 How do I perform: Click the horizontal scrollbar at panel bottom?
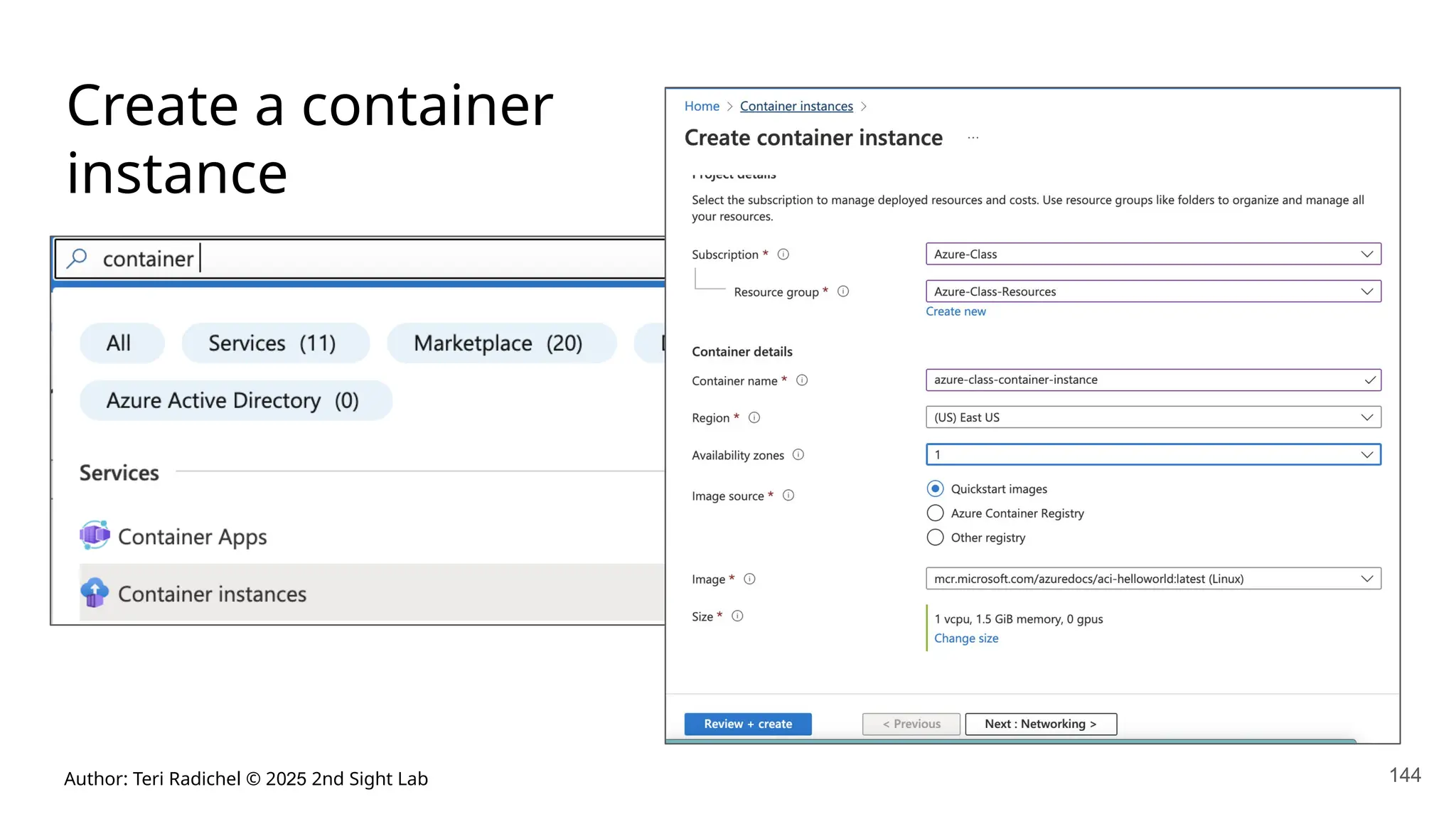(1011, 741)
